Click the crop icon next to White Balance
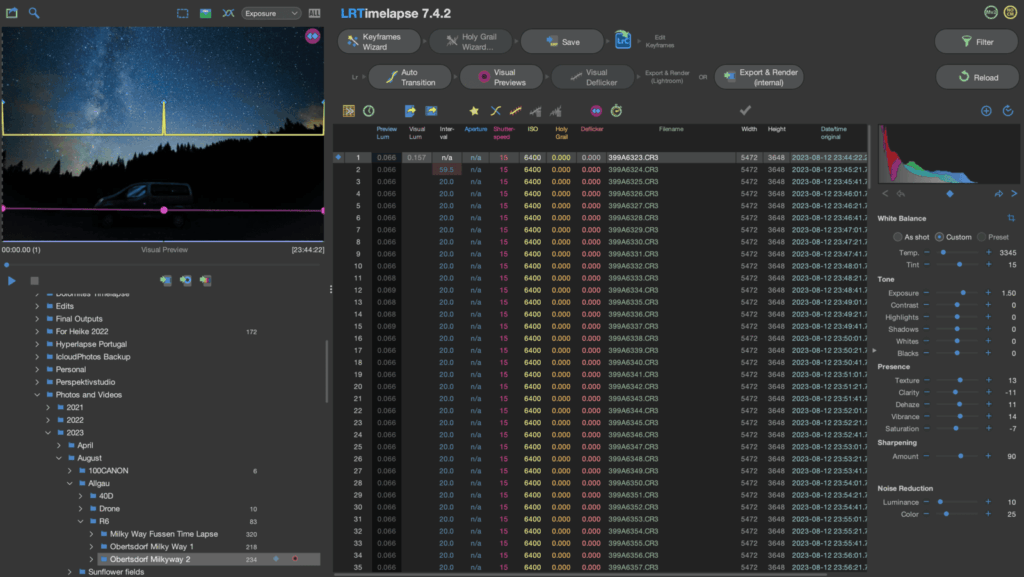 [x=1011, y=219]
